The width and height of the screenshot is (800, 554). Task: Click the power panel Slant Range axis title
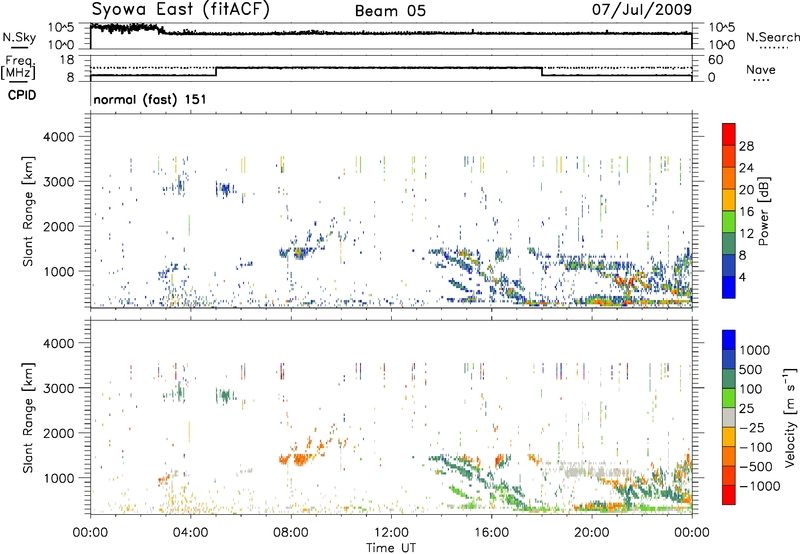pyautogui.click(x=28, y=211)
